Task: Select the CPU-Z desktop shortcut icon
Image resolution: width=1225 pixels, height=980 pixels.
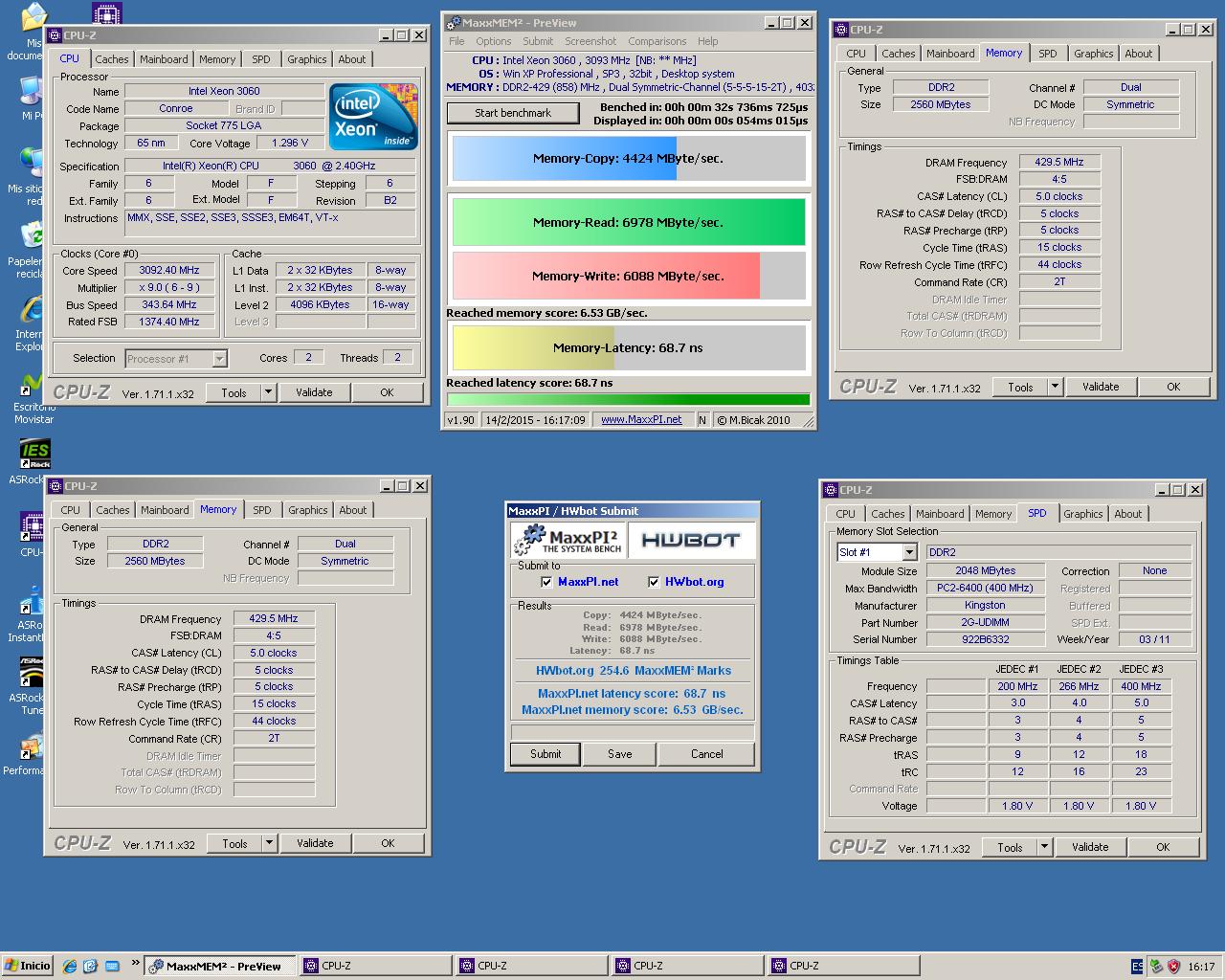Action: pos(32,527)
